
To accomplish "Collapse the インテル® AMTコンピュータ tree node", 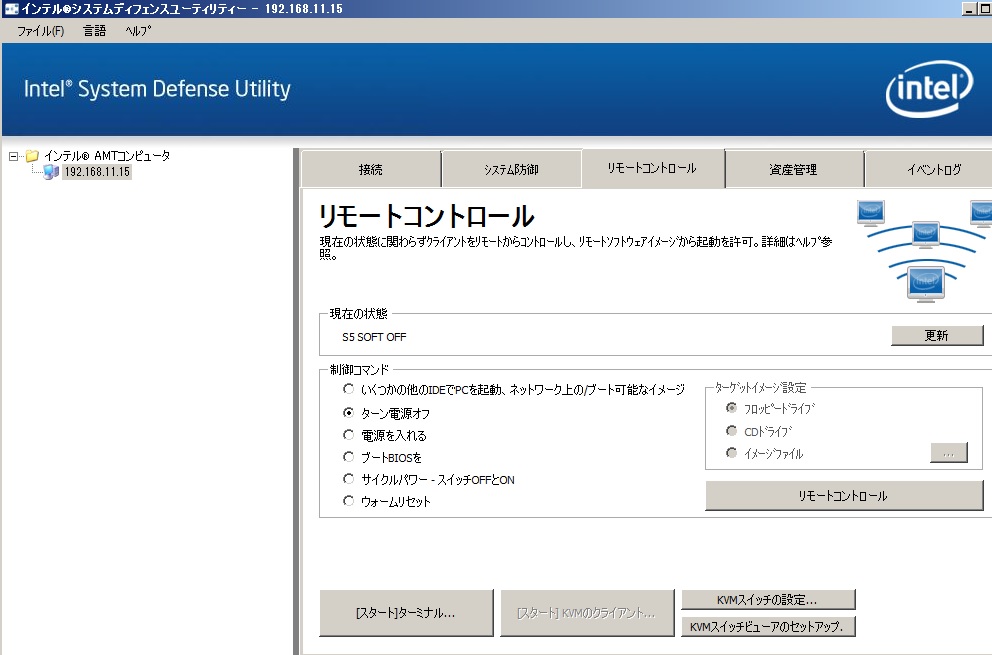I will (x=13, y=156).
